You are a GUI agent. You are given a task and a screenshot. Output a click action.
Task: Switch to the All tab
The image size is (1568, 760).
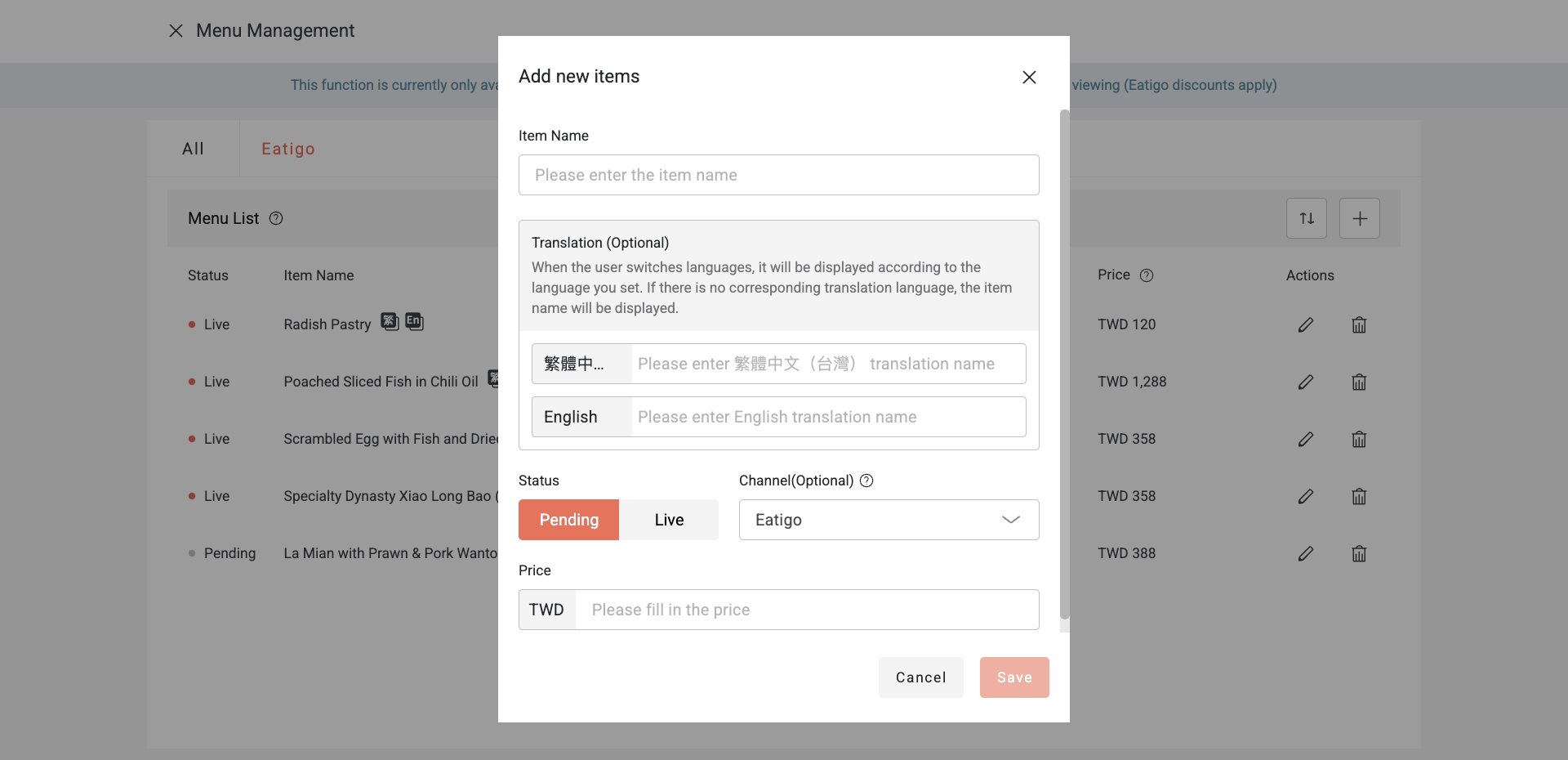point(193,148)
